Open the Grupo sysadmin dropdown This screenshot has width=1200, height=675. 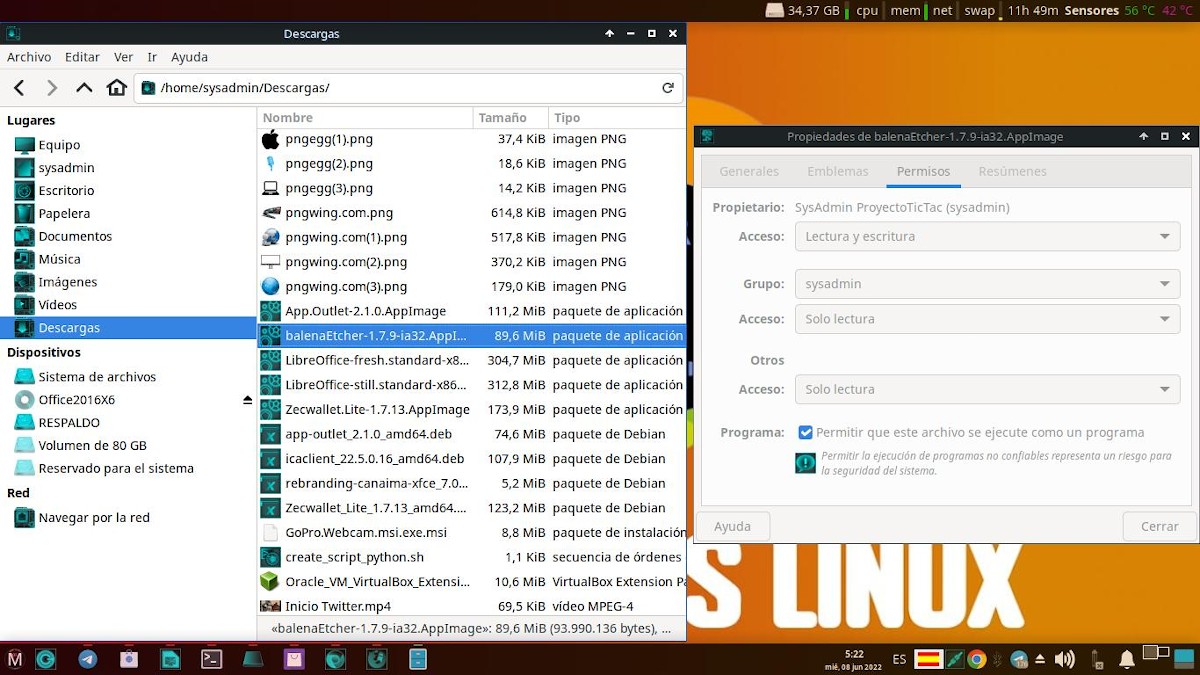pos(986,284)
